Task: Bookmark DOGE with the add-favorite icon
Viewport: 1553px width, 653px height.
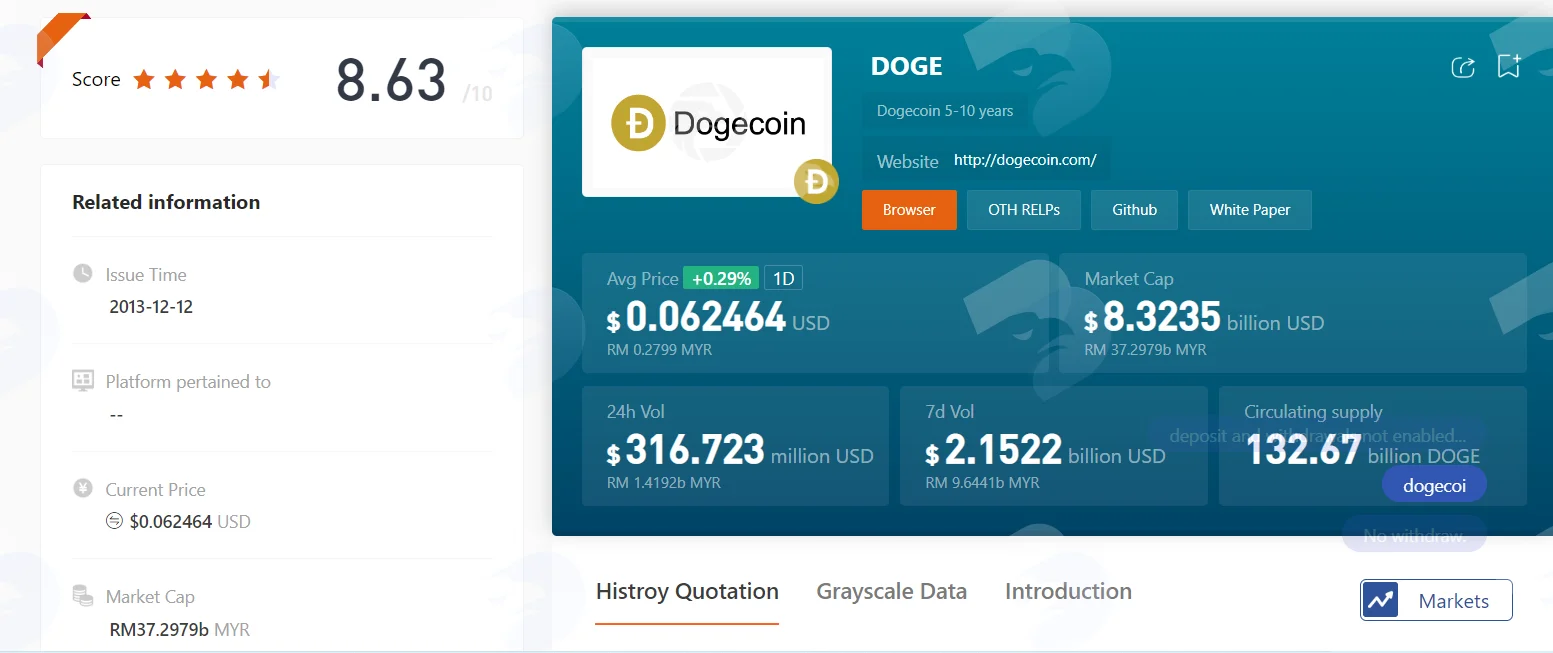Action: coord(1509,66)
